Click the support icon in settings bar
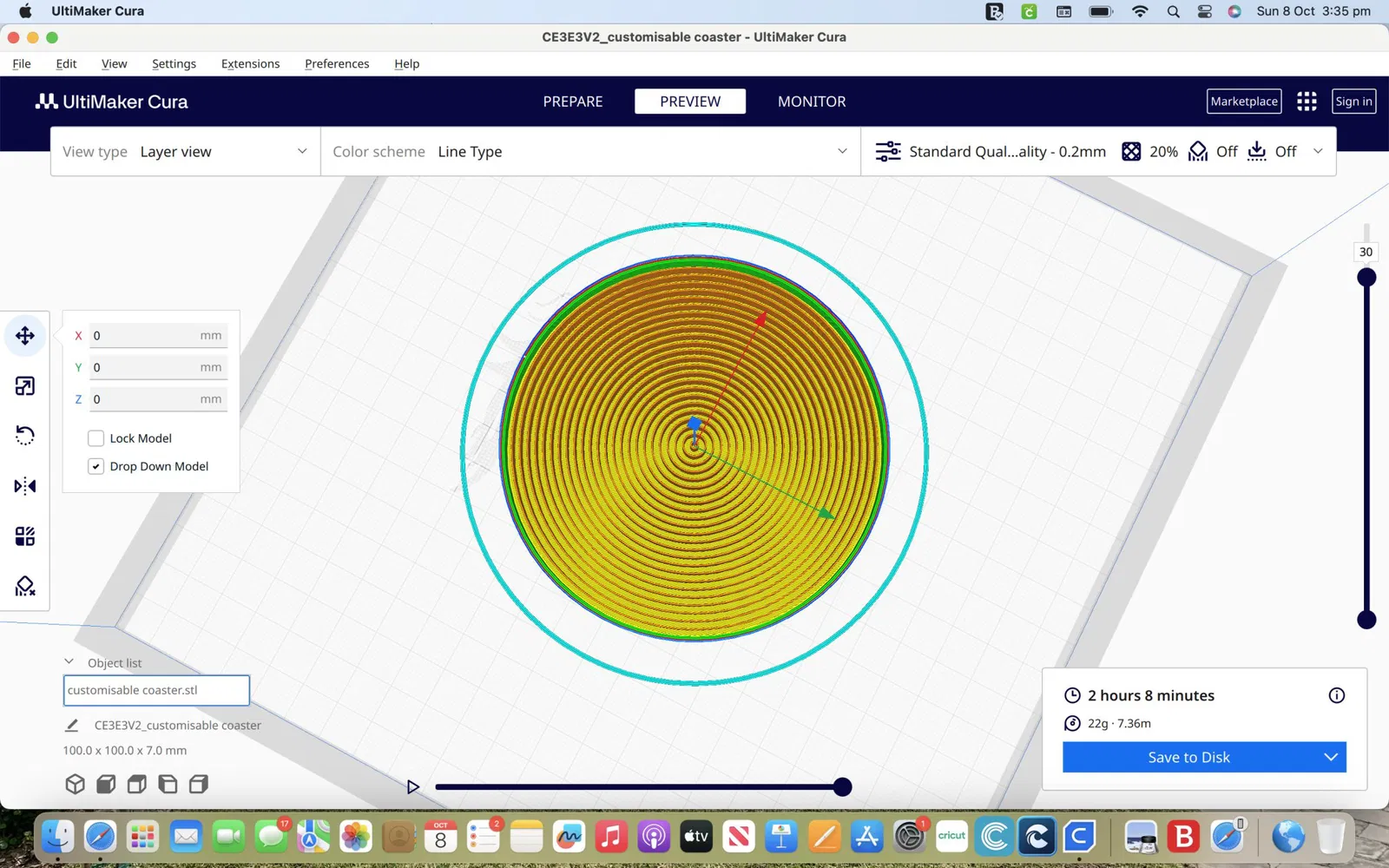The image size is (1389, 868). (1198, 152)
